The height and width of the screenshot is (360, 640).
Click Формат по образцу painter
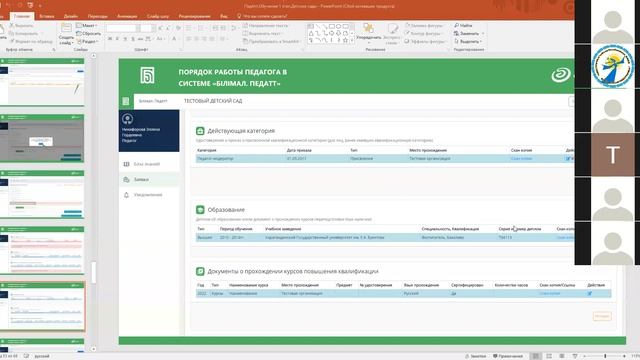tap(31, 41)
